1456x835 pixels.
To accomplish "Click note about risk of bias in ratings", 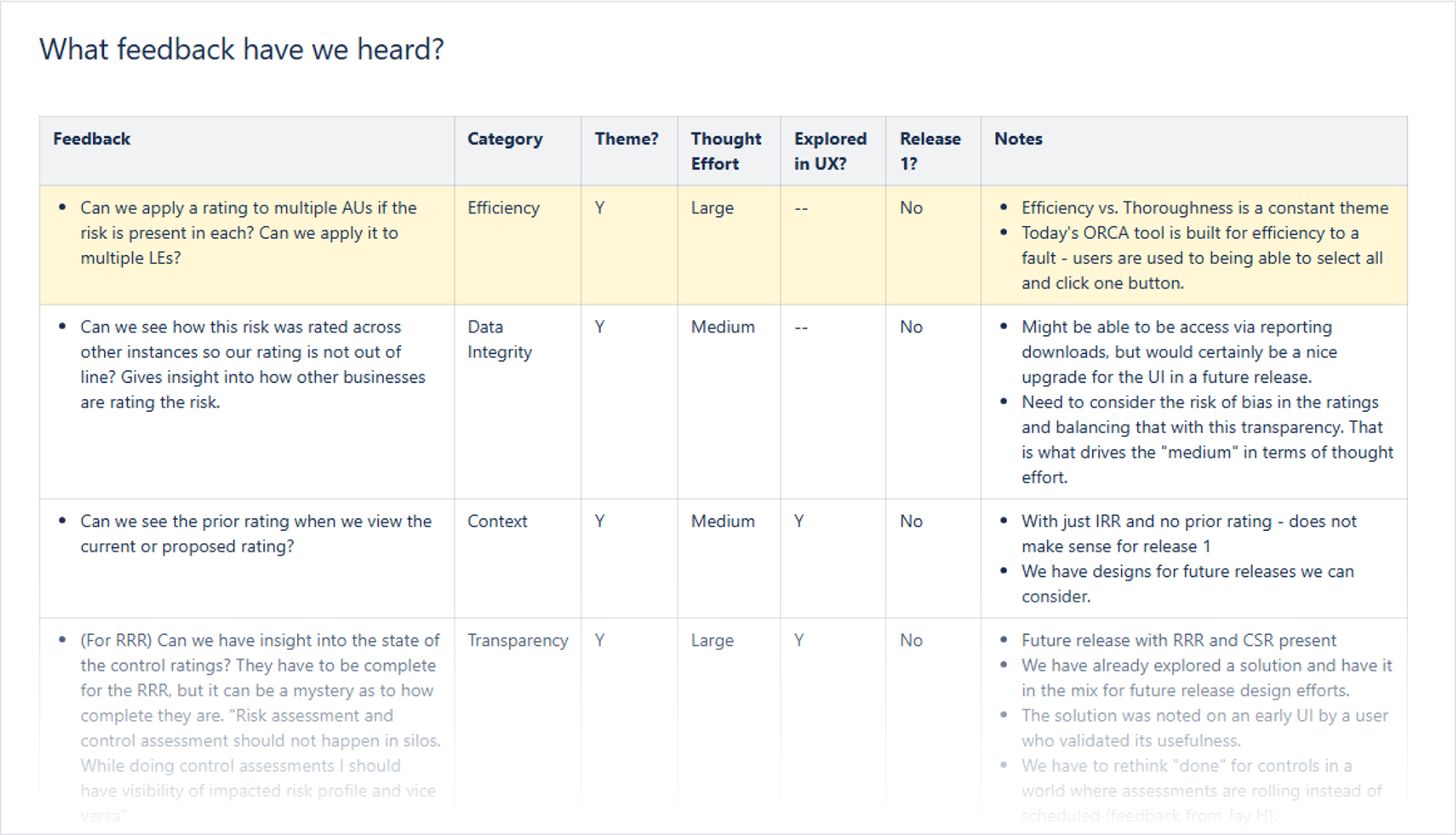I will (x=1207, y=440).
